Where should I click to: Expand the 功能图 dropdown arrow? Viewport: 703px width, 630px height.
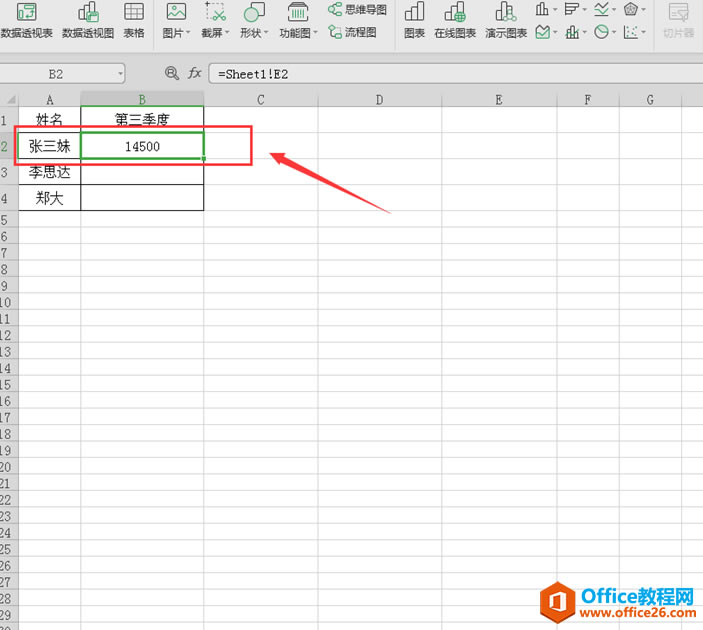[315, 32]
